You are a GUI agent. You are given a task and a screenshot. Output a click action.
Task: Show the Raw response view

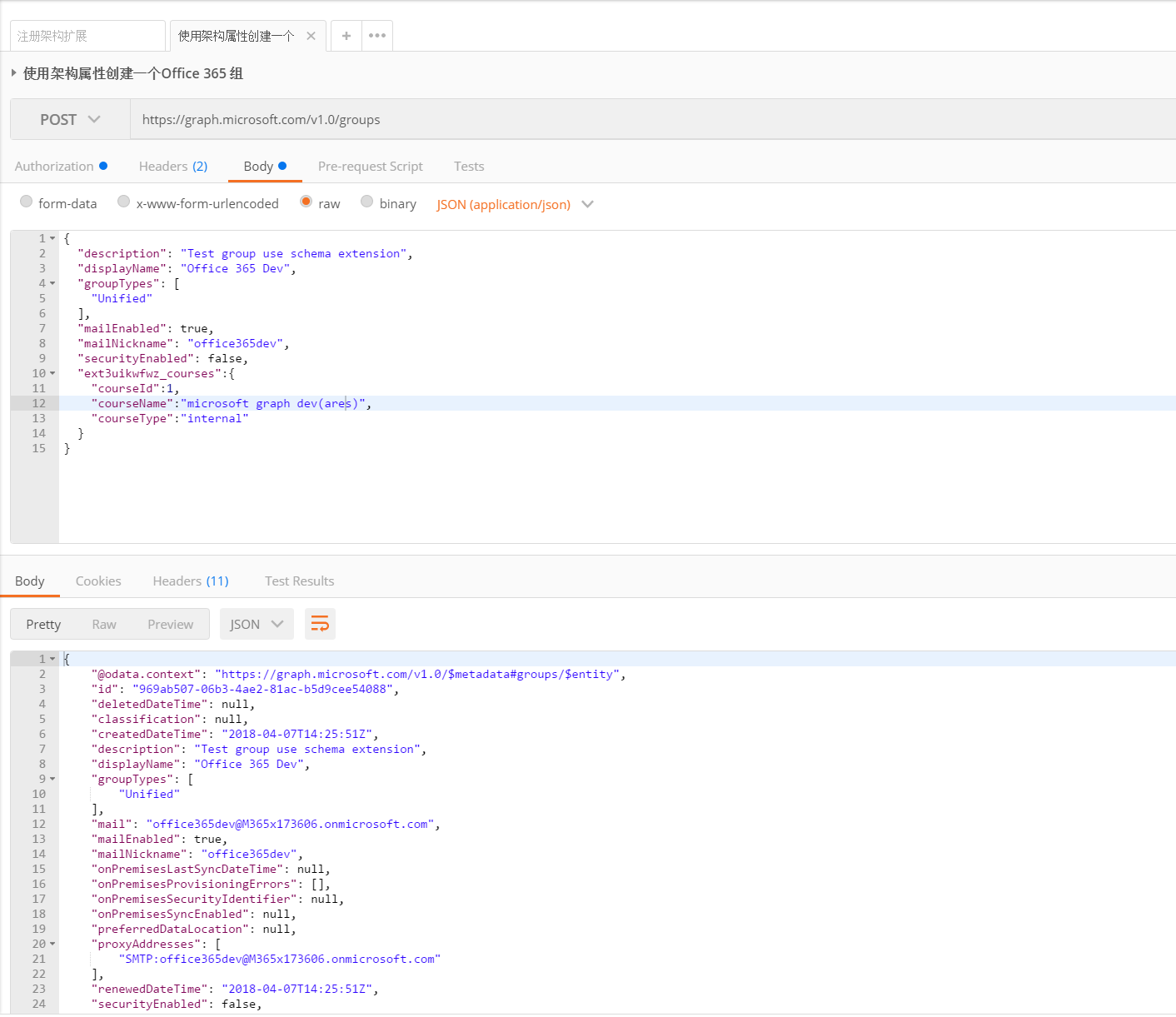(104, 625)
